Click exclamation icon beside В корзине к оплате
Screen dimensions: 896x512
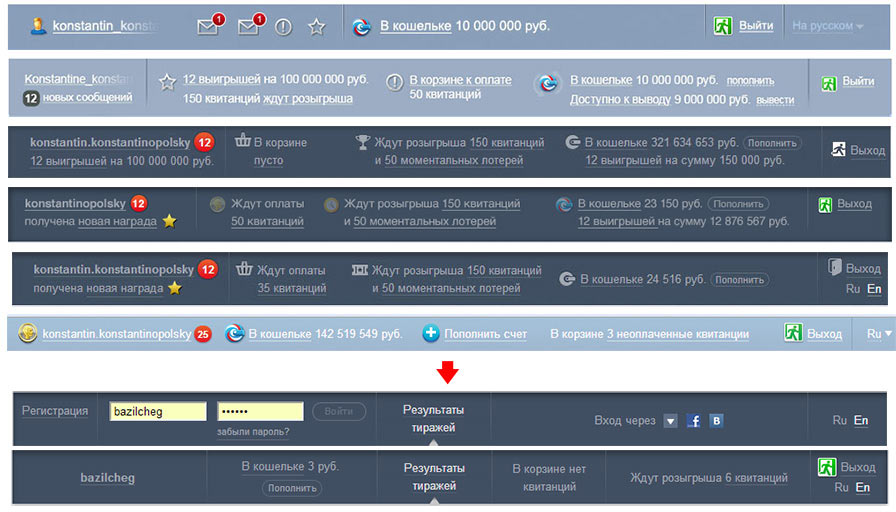click(x=394, y=82)
